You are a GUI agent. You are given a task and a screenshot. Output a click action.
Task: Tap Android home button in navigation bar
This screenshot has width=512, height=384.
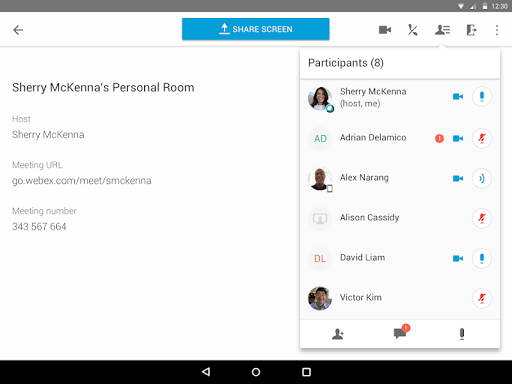(x=256, y=372)
